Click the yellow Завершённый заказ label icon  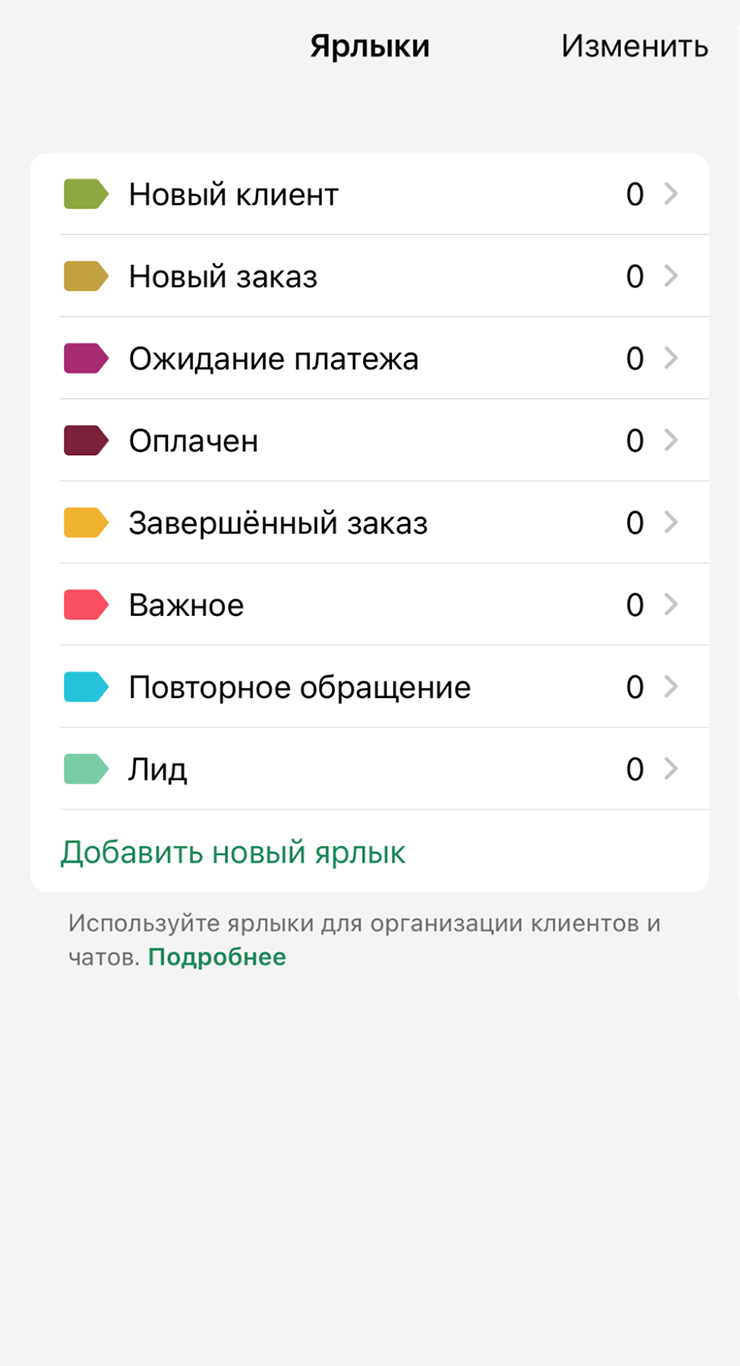point(86,522)
